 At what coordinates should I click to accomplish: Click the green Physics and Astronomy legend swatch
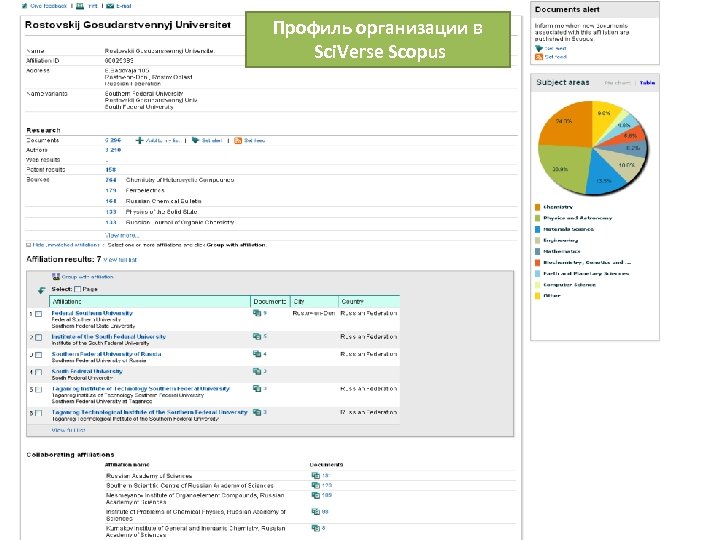tap(538, 218)
